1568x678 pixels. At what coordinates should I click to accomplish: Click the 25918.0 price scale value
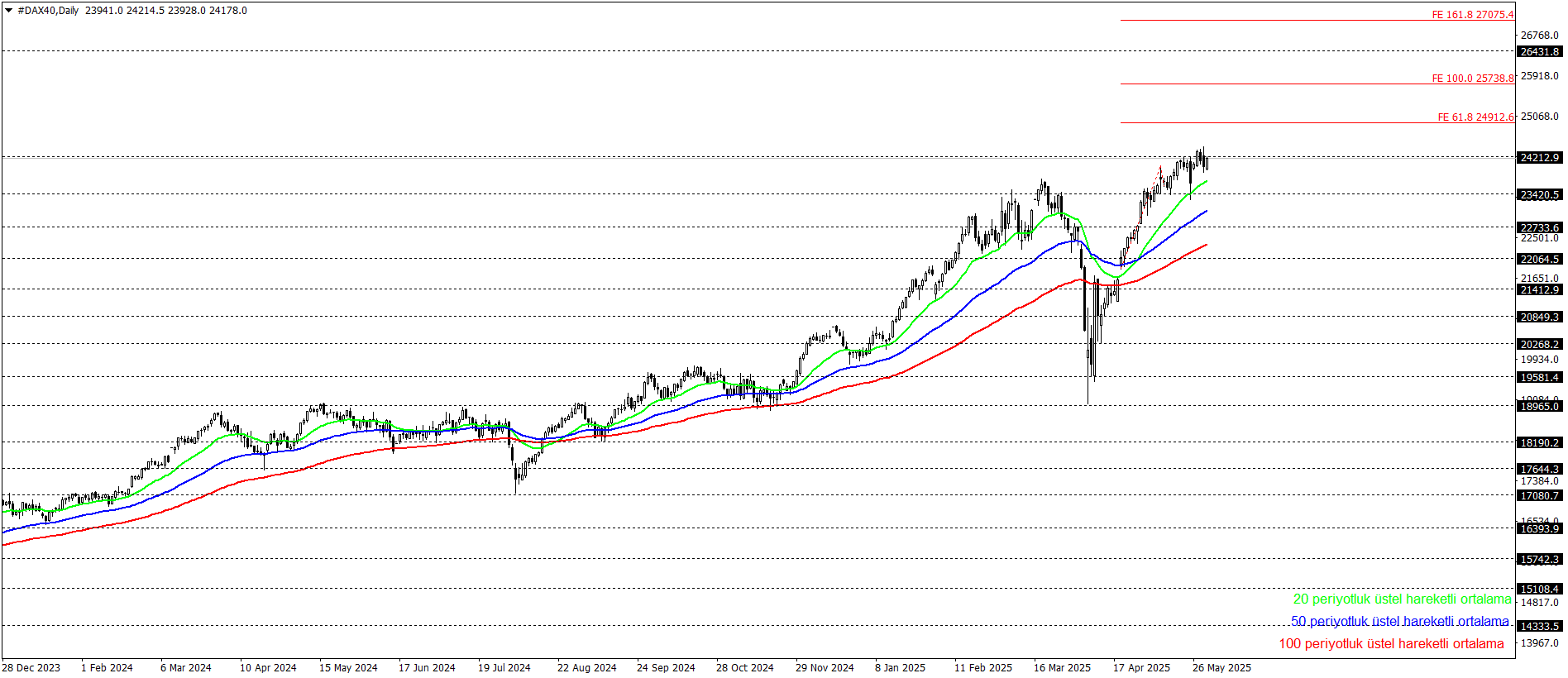tap(1540, 75)
